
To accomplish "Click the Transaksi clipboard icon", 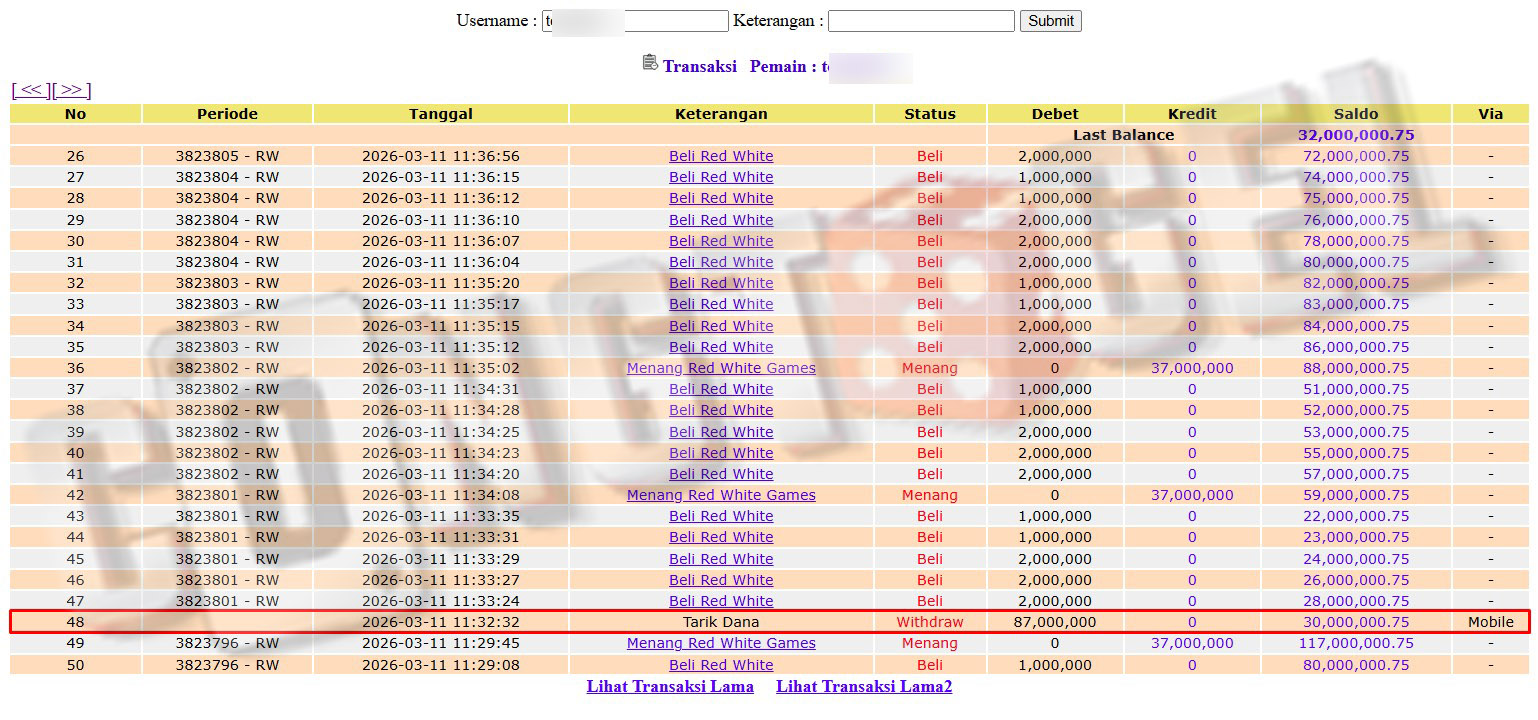I will coord(650,63).
